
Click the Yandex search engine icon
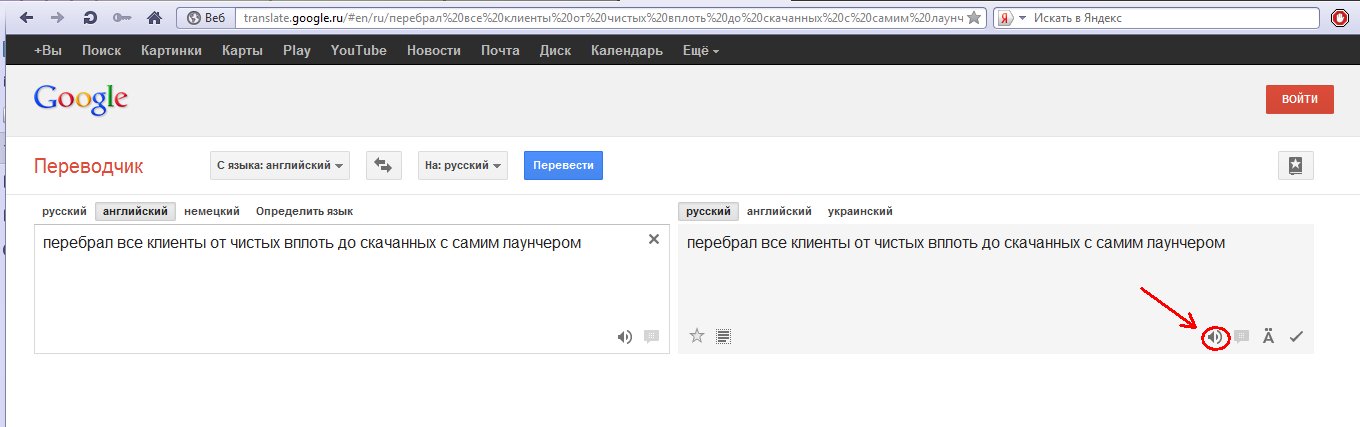[1006, 18]
